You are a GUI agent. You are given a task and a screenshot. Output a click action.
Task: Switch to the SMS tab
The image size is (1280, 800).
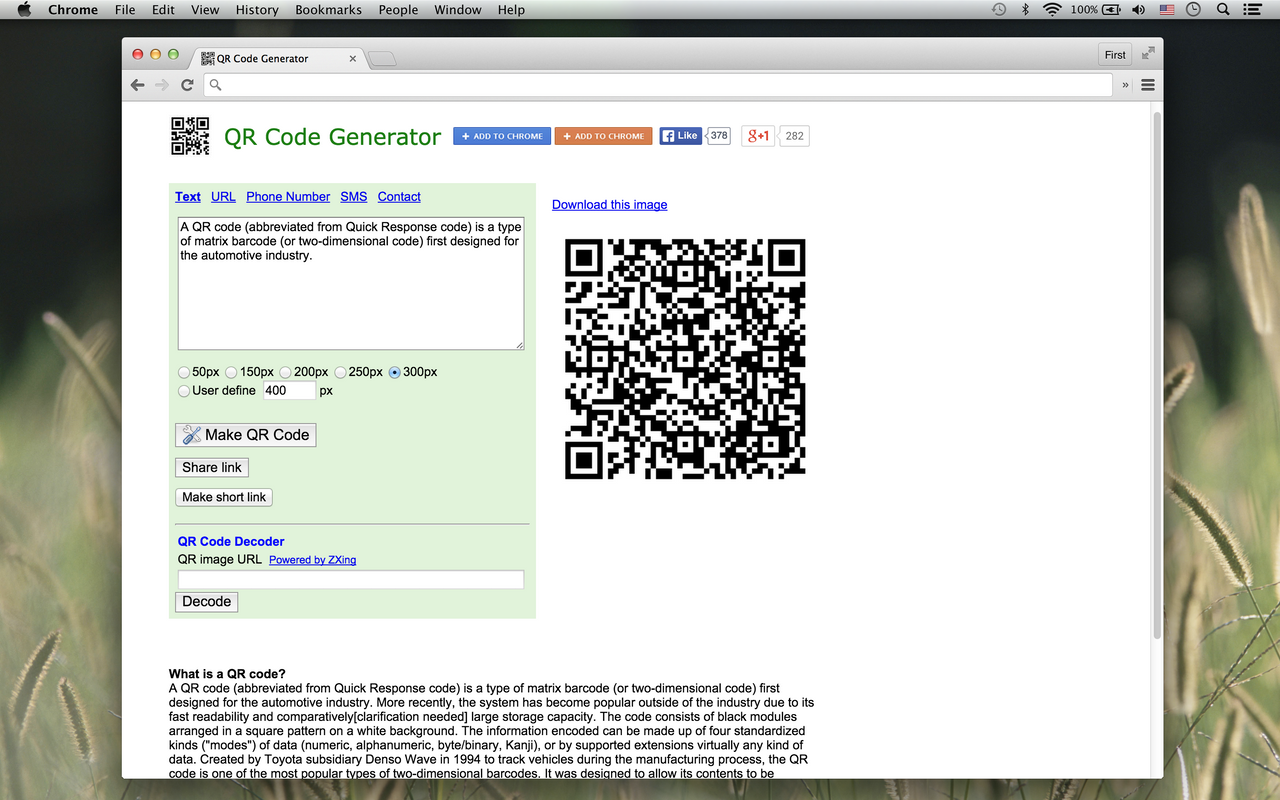point(353,196)
